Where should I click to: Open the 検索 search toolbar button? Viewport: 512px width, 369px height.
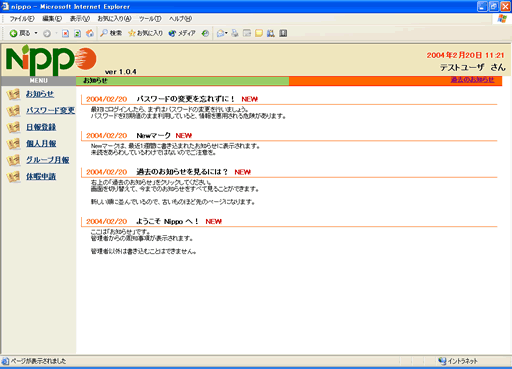coord(111,33)
